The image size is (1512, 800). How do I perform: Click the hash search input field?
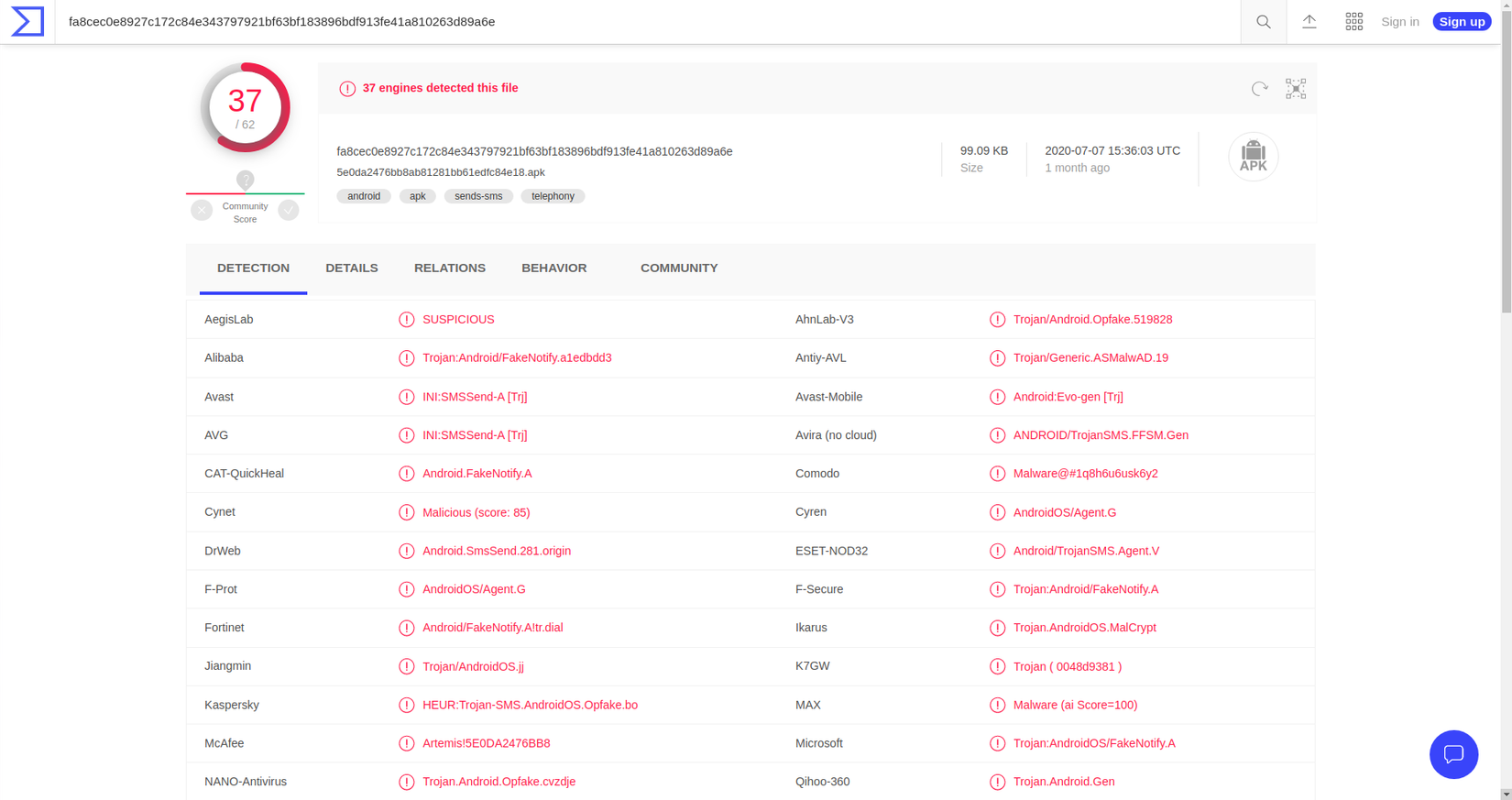click(641, 22)
